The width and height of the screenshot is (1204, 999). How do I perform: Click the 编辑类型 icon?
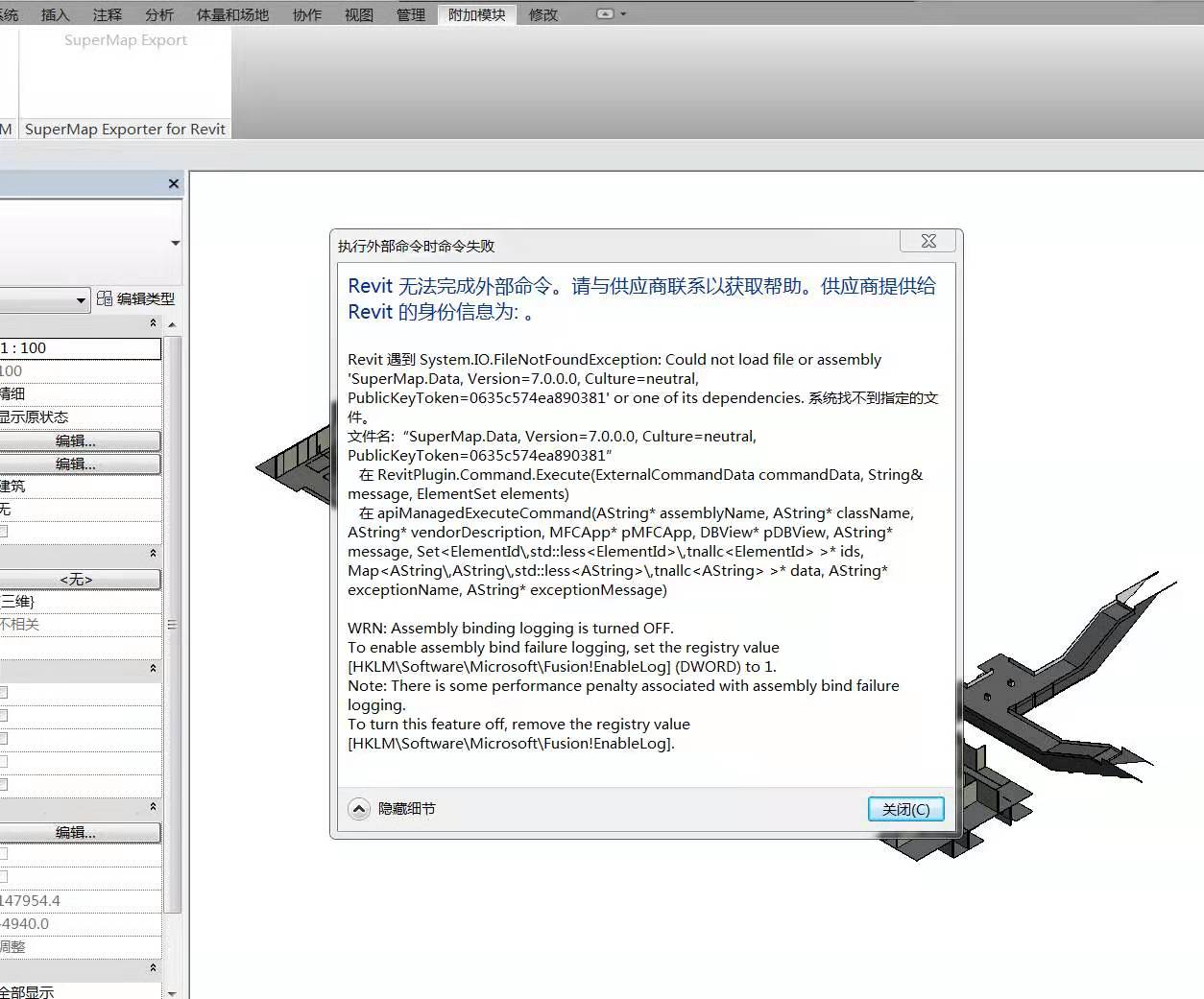click(x=105, y=298)
